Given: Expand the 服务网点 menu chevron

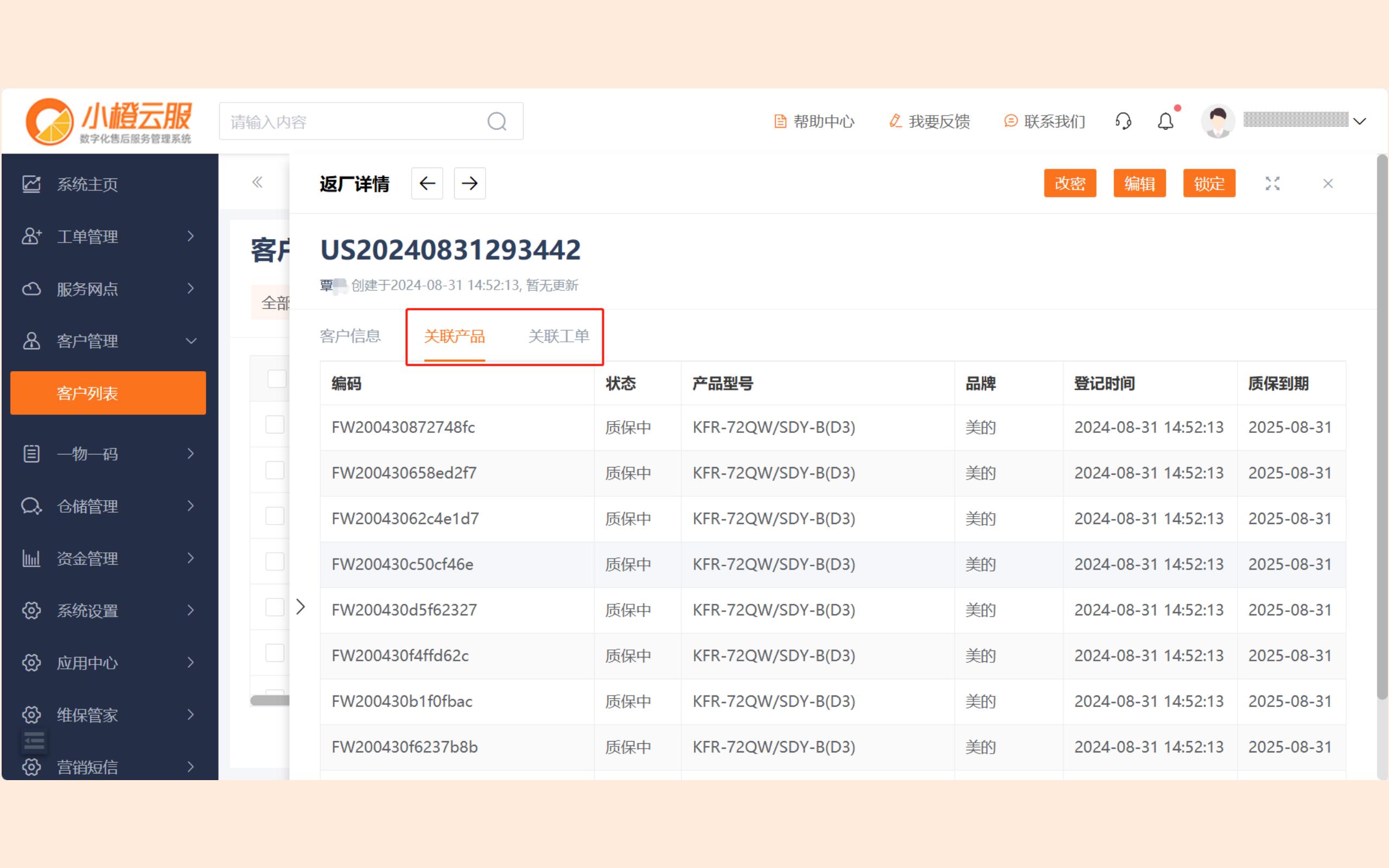Looking at the screenshot, I should pos(191,288).
